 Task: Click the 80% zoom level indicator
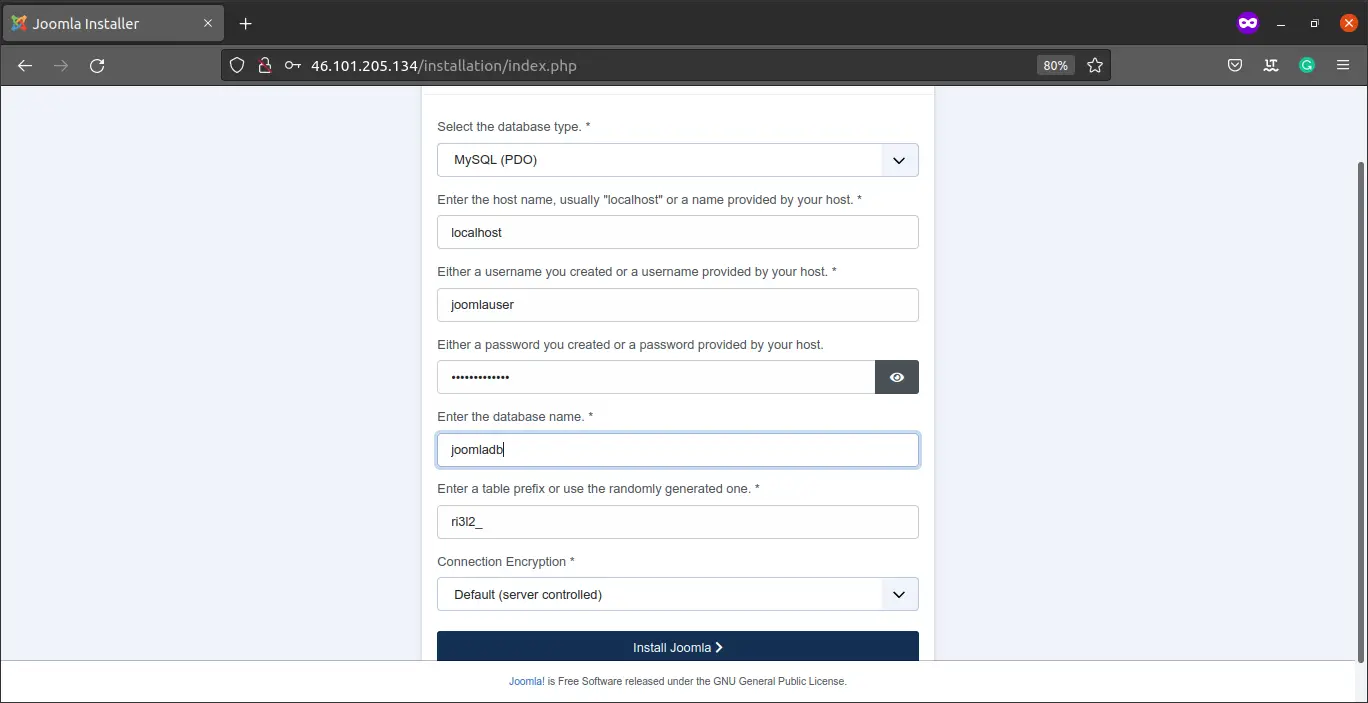1055,65
